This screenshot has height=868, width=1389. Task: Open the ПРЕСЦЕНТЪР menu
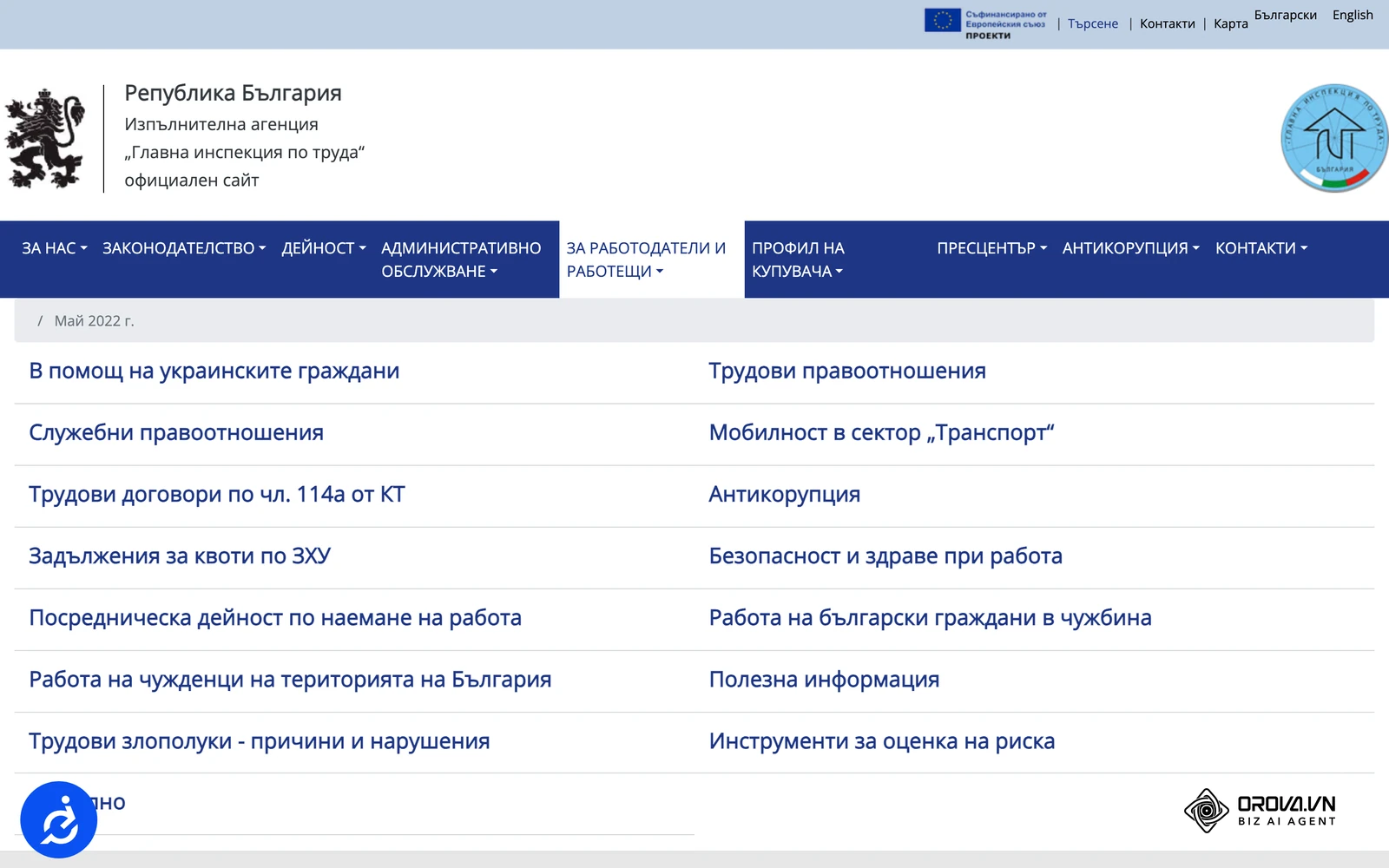[992, 248]
